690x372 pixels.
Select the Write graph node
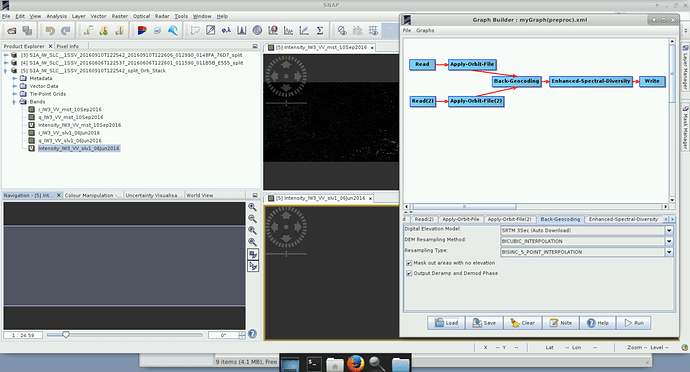[x=652, y=81]
